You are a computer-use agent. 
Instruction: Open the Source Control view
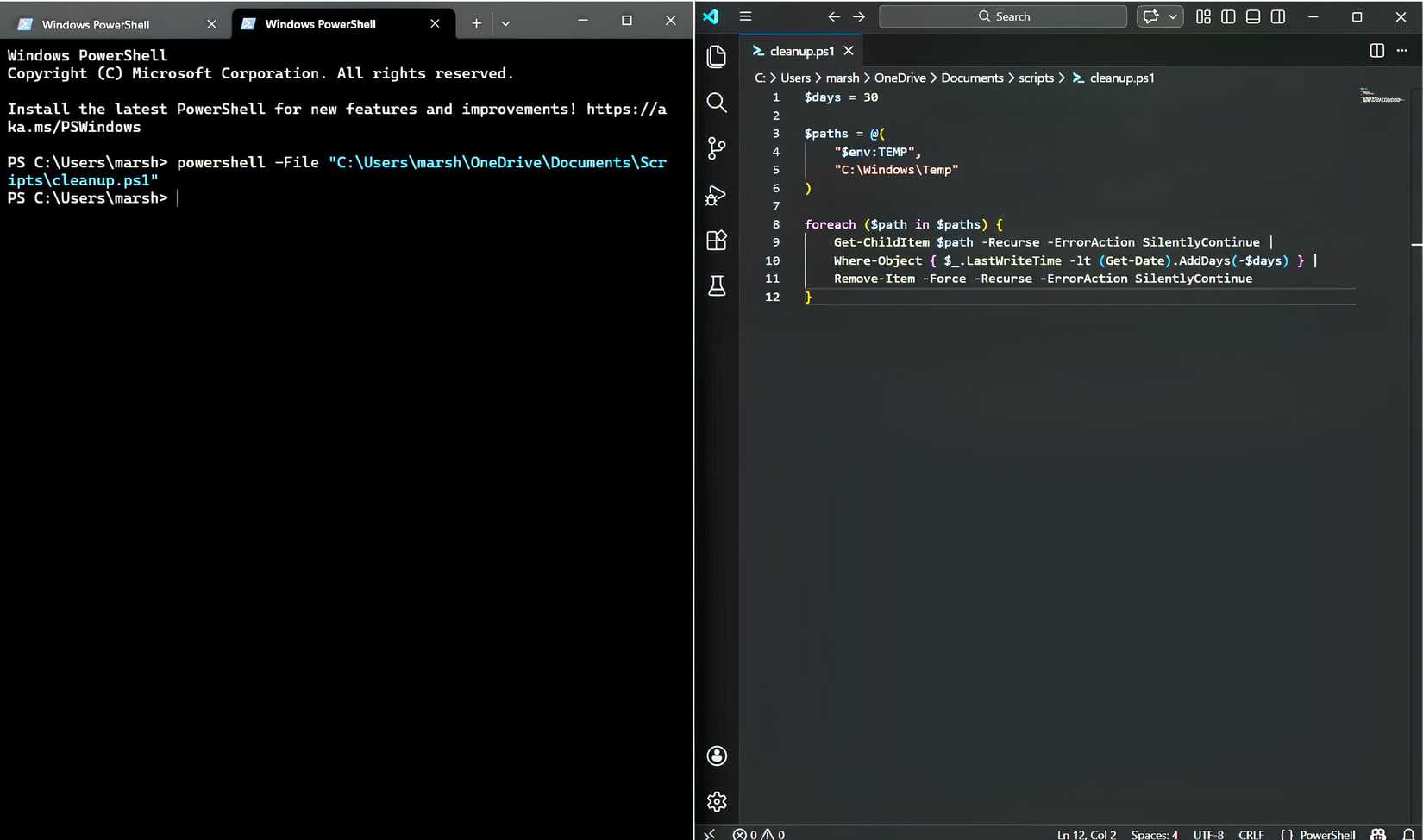pos(716,148)
